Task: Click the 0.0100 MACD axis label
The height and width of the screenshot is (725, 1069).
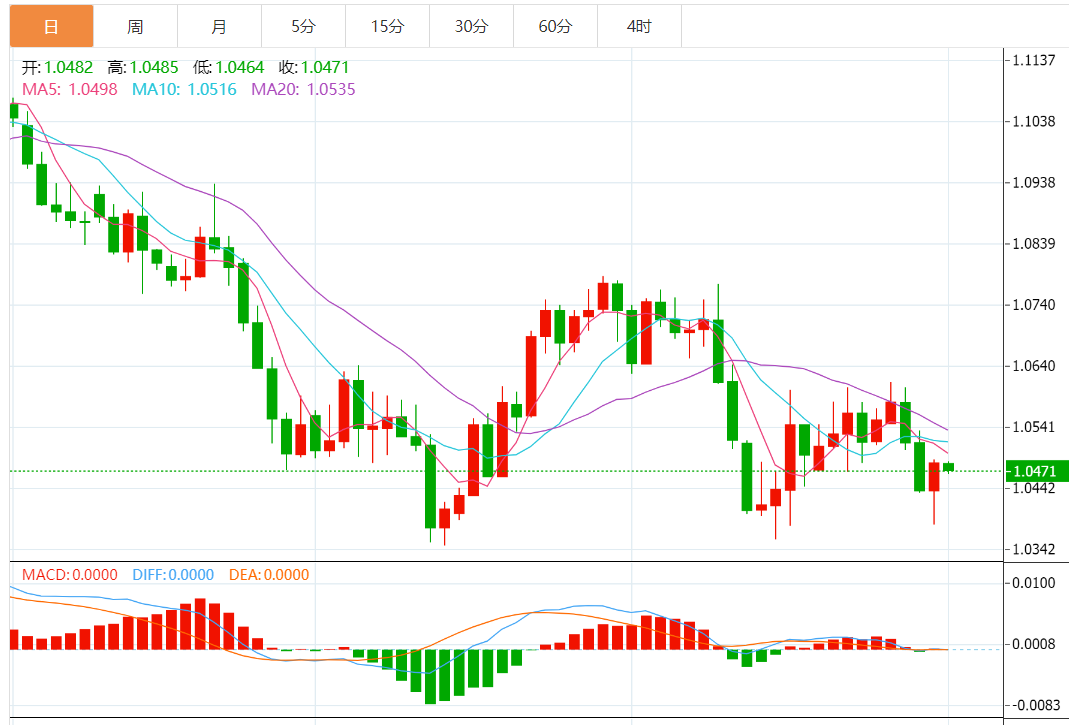Action: [x=1034, y=582]
